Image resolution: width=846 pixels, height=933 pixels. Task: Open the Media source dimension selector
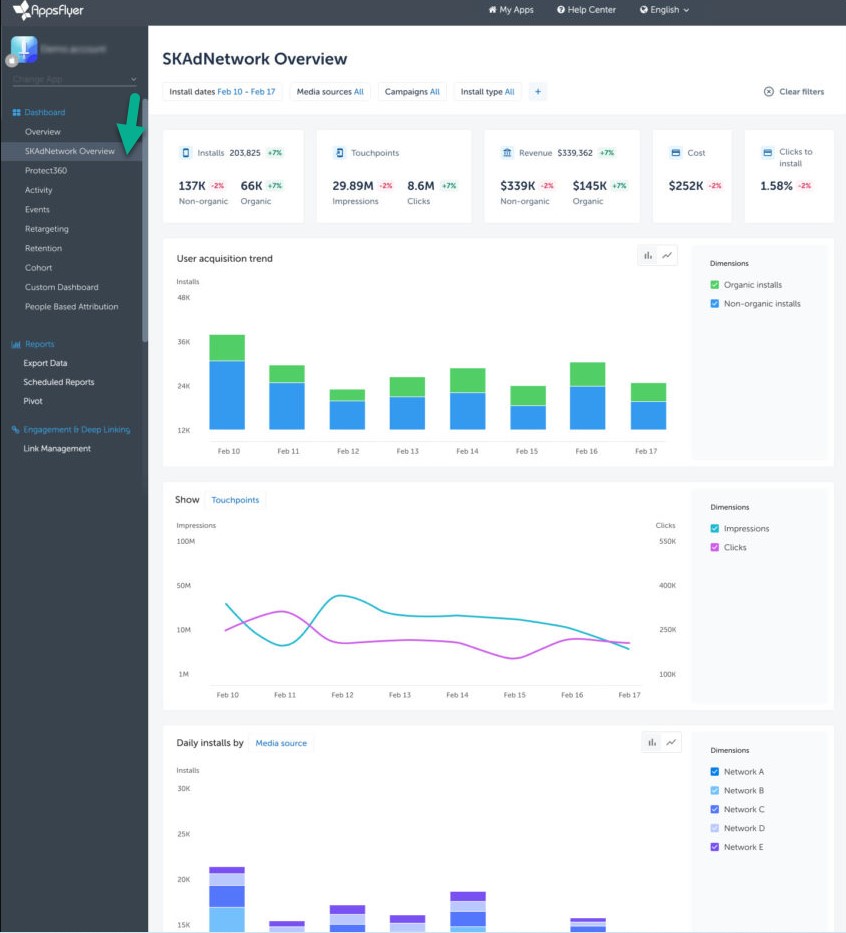[281, 743]
